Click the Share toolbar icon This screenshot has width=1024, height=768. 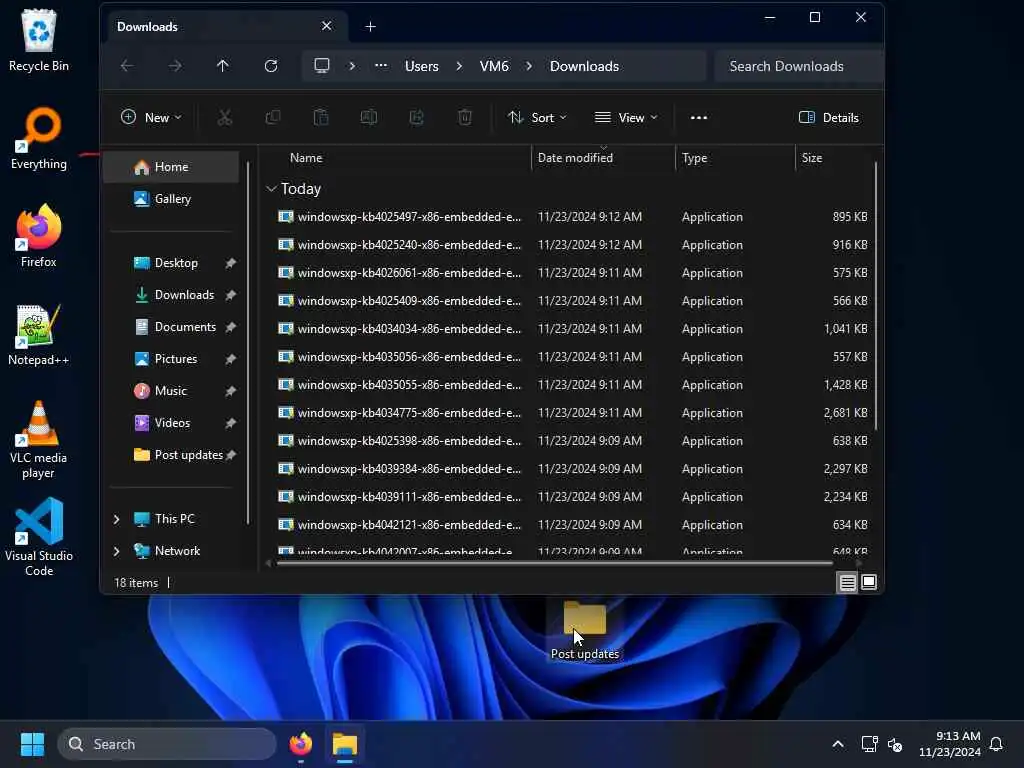tap(417, 118)
